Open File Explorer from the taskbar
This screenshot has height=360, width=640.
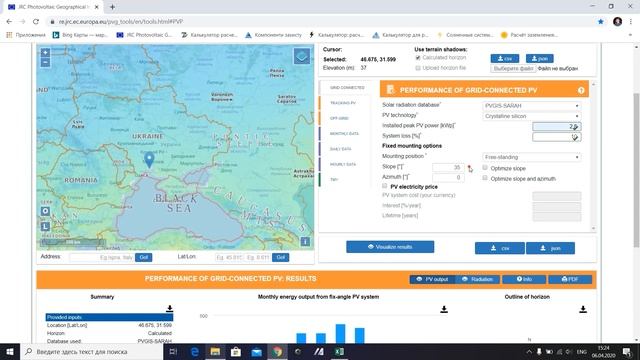215,351
